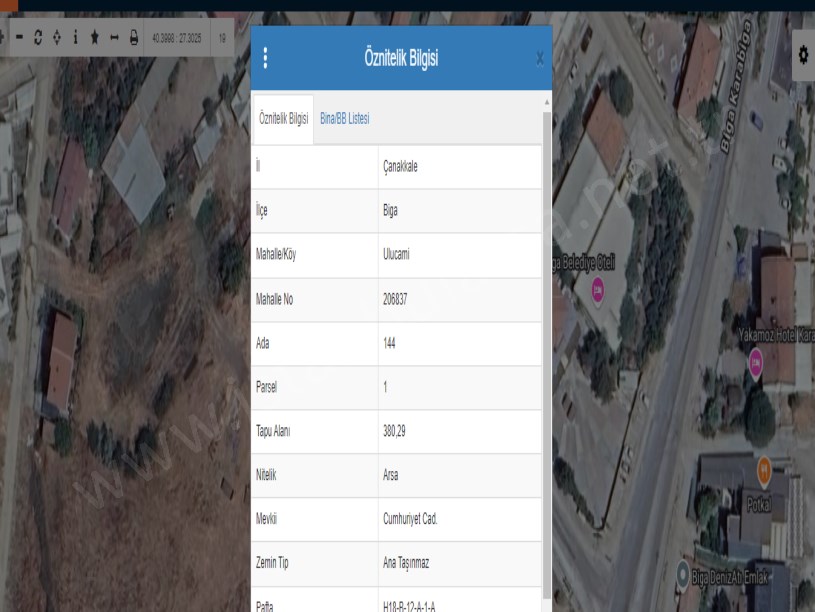Click the coordinates display 40.3998 : 27.3025
The width and height of the screenshot is (815, 612).
[x=176, y=37]
